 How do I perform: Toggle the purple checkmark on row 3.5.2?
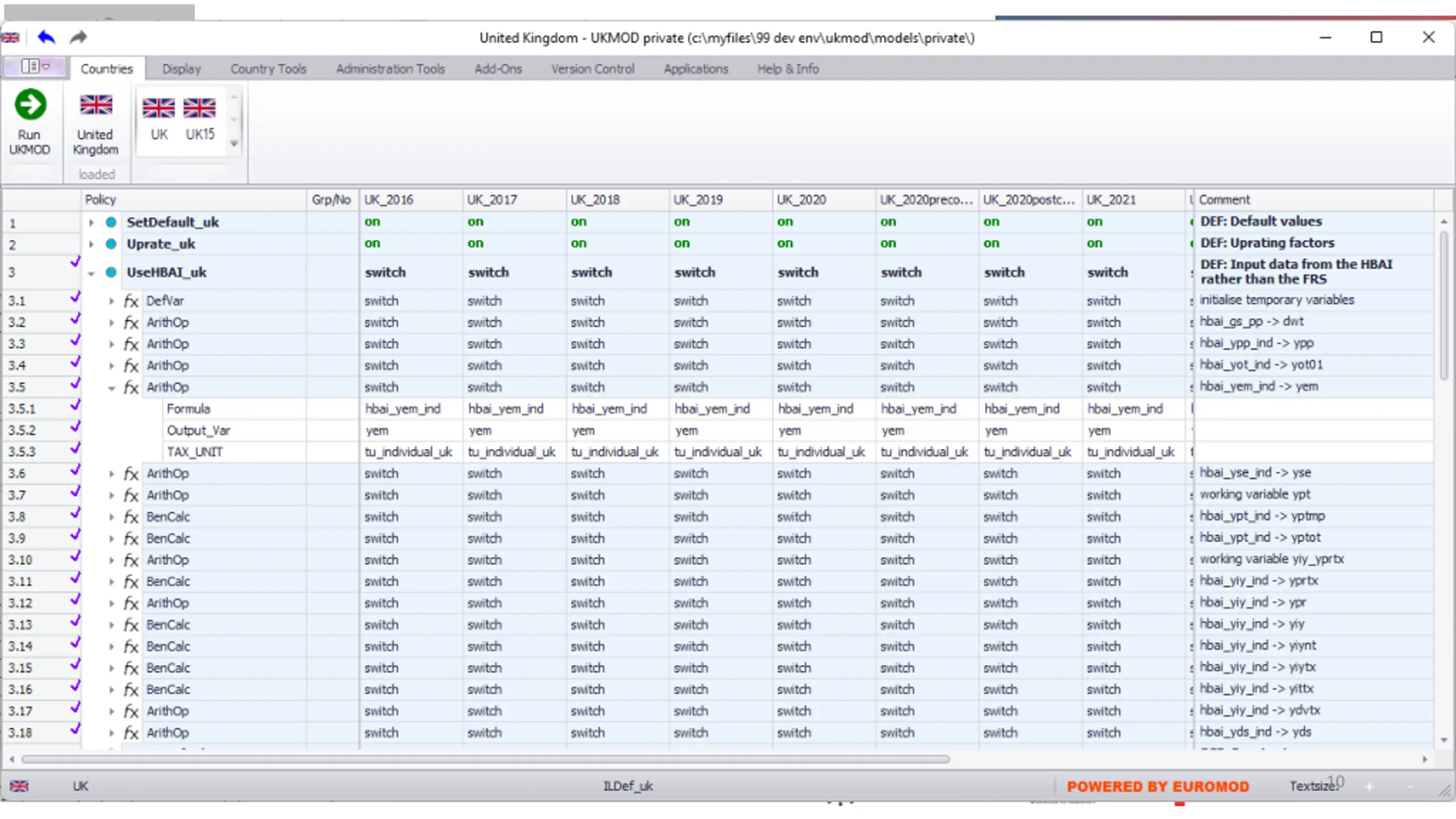75,427
